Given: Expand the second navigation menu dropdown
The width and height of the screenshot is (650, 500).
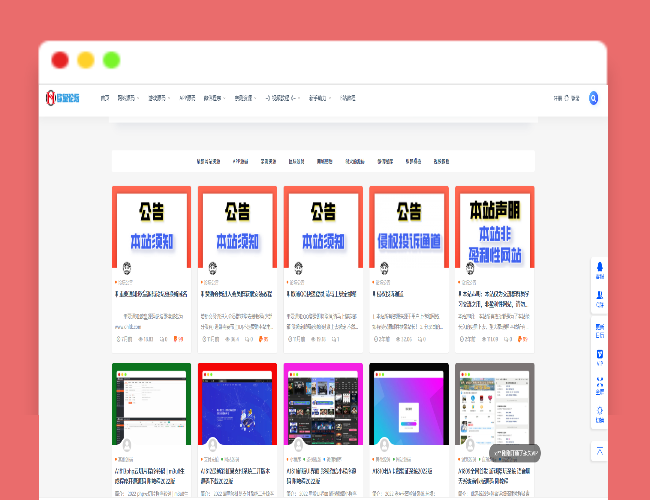Looking at the screenshot, I should pyautogui.click(x=129, y=98).
